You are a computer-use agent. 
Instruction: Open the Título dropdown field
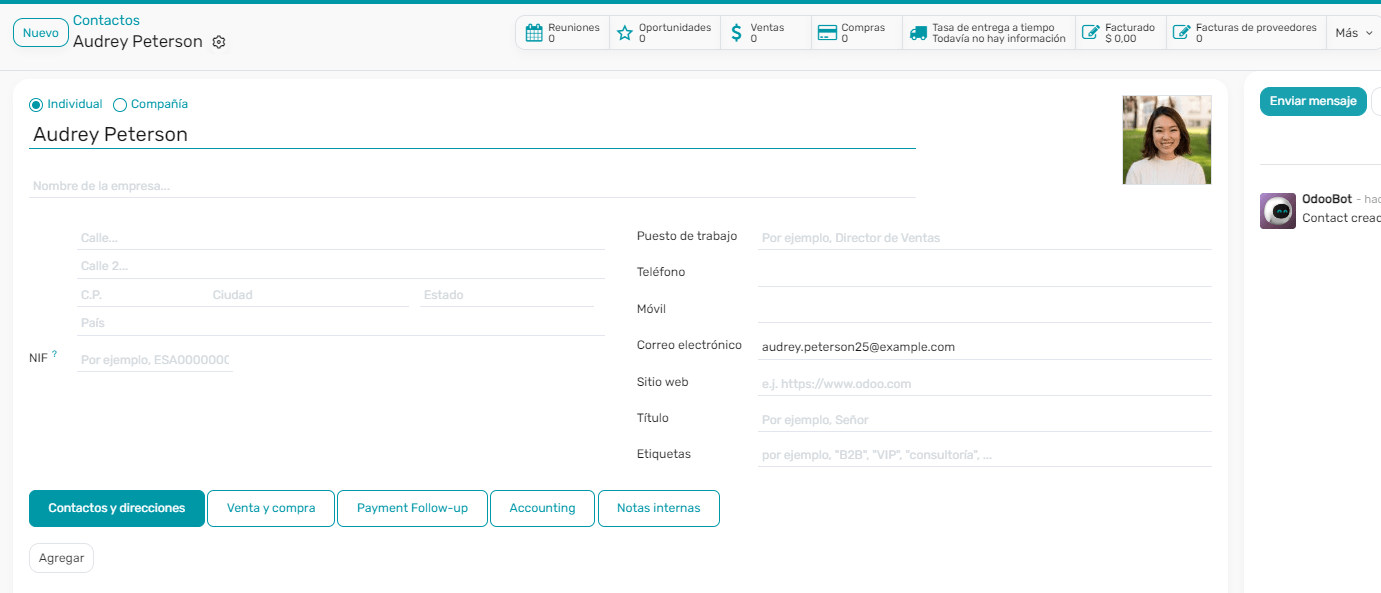coord(984,420)
